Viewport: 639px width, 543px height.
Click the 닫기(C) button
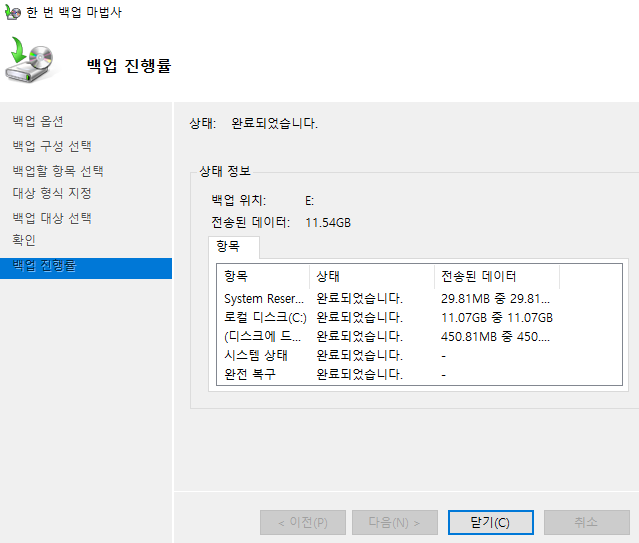tap(490, 522)
